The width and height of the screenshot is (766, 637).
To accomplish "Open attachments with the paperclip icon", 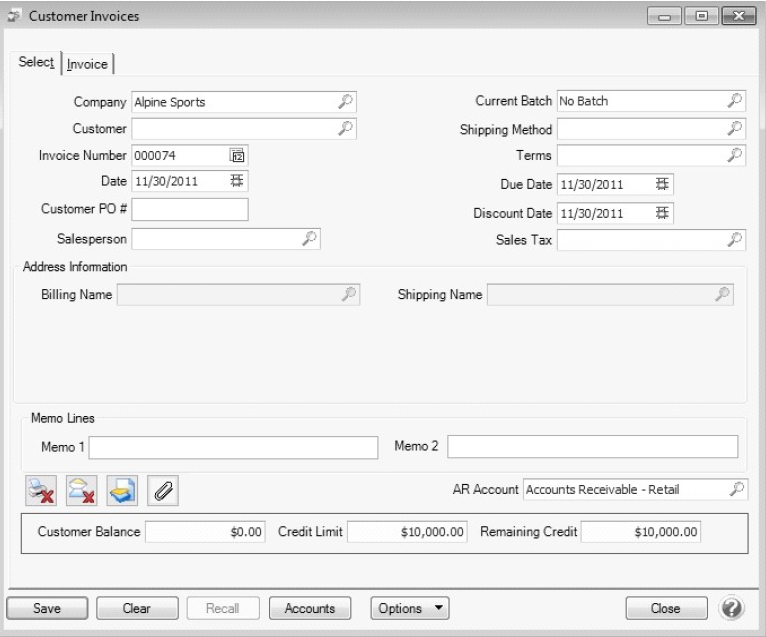I will click(162, 489).
